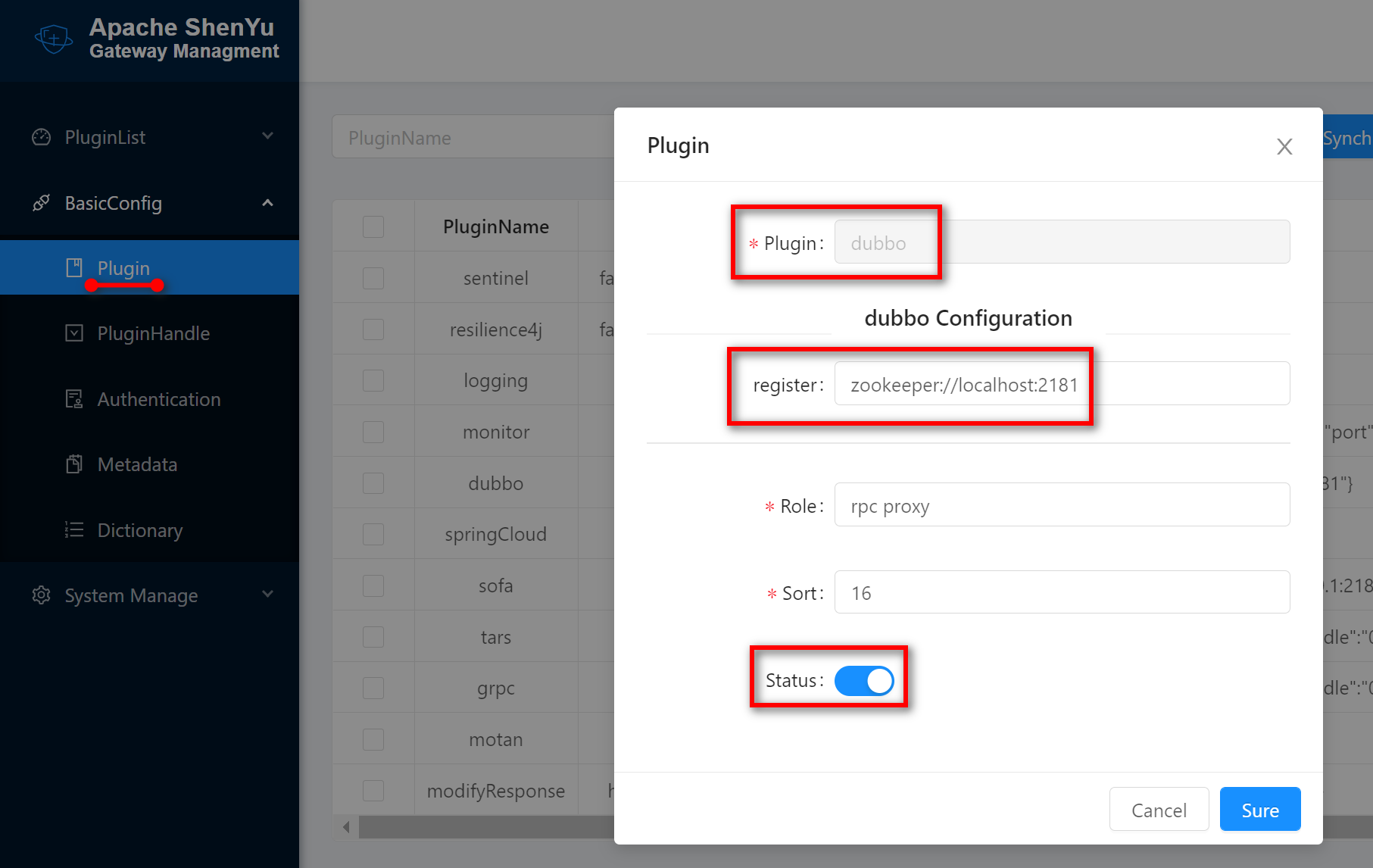
Task: Click the Metadata clipboard icon
Action: click(x=74, y=464)
